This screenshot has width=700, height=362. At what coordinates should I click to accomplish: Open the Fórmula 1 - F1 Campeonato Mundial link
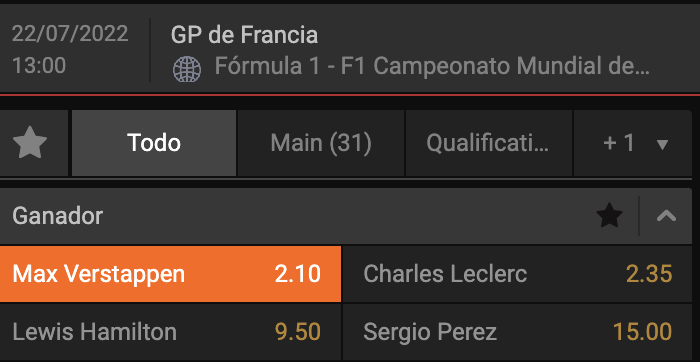pyautogui.click(x=432, y=66)
